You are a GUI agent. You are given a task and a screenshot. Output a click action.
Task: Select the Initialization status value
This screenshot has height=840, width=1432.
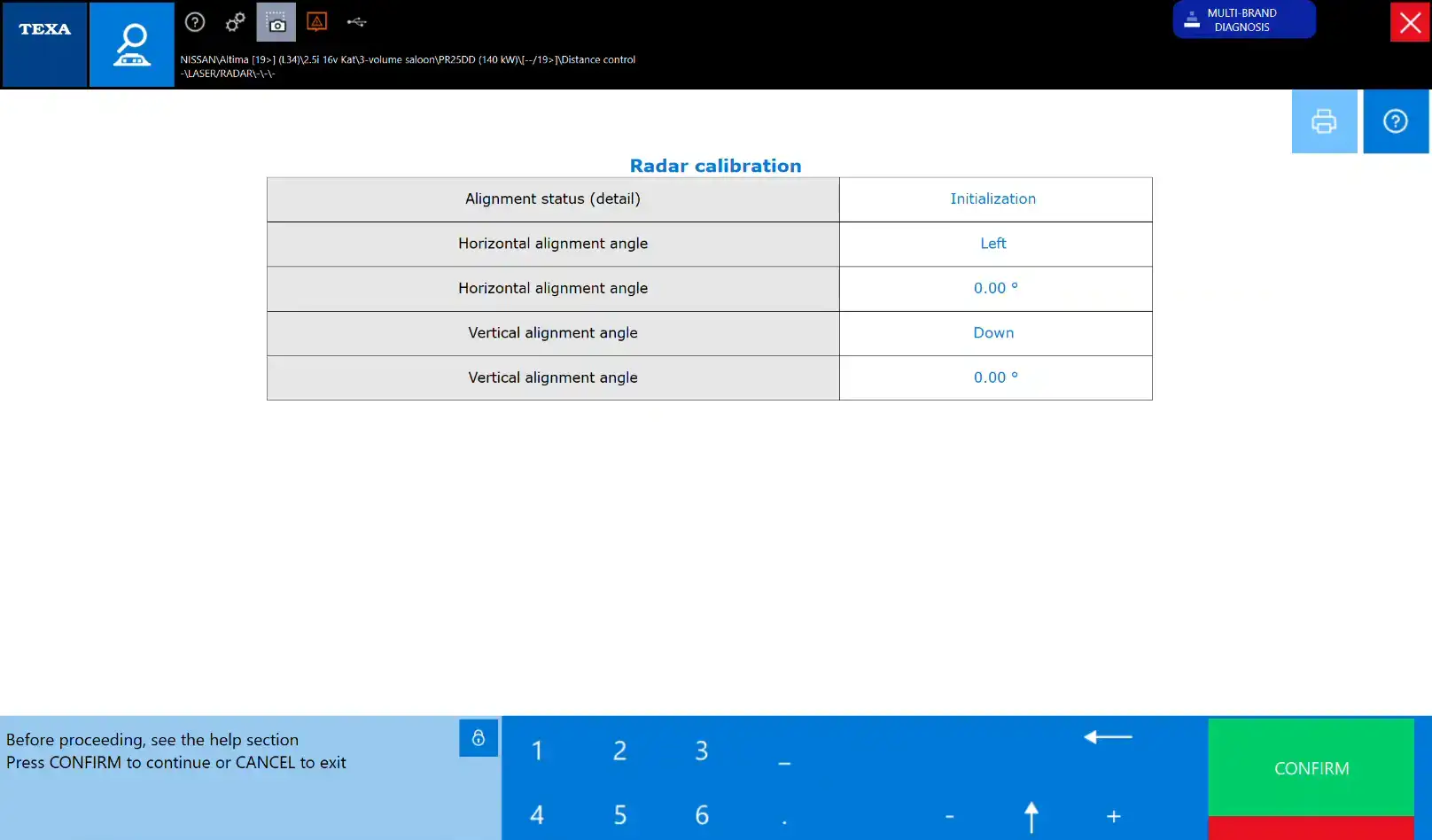coord(993,199)
